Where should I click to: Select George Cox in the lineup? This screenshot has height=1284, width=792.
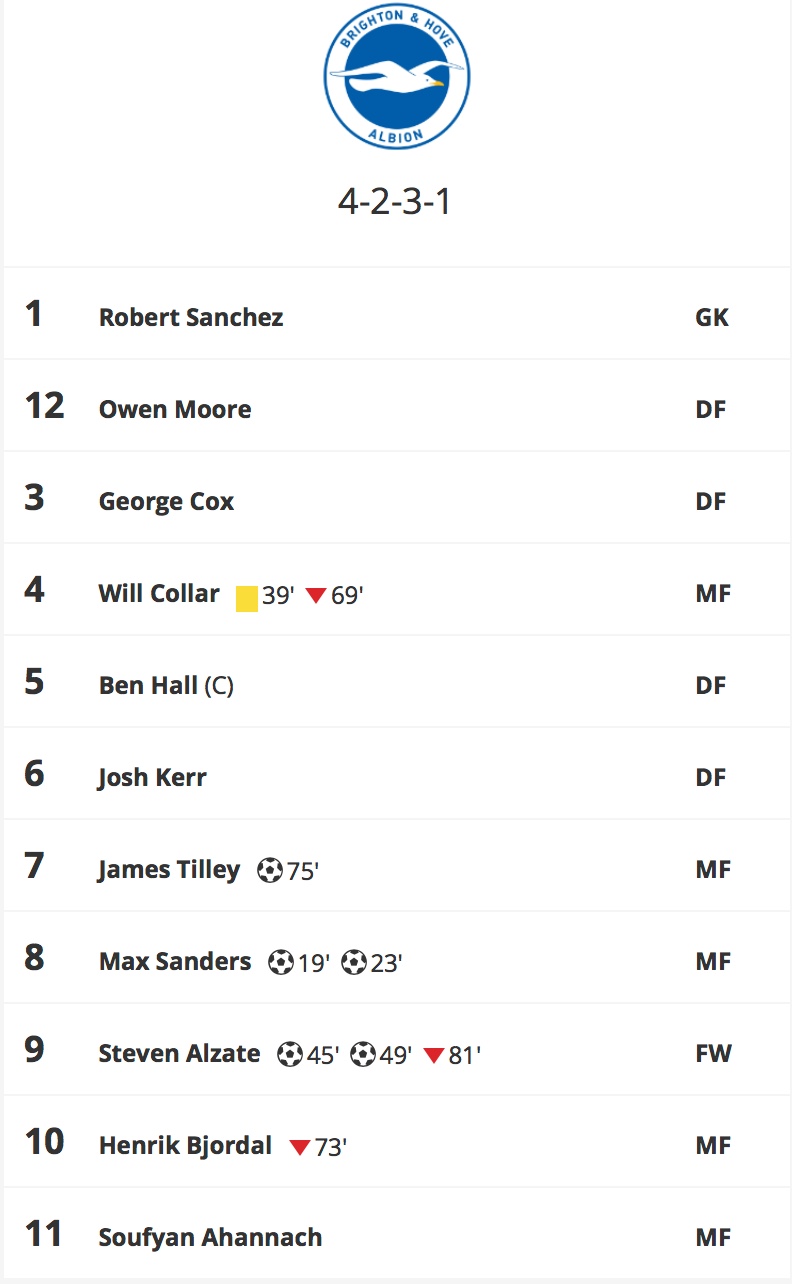coord(166,501)
